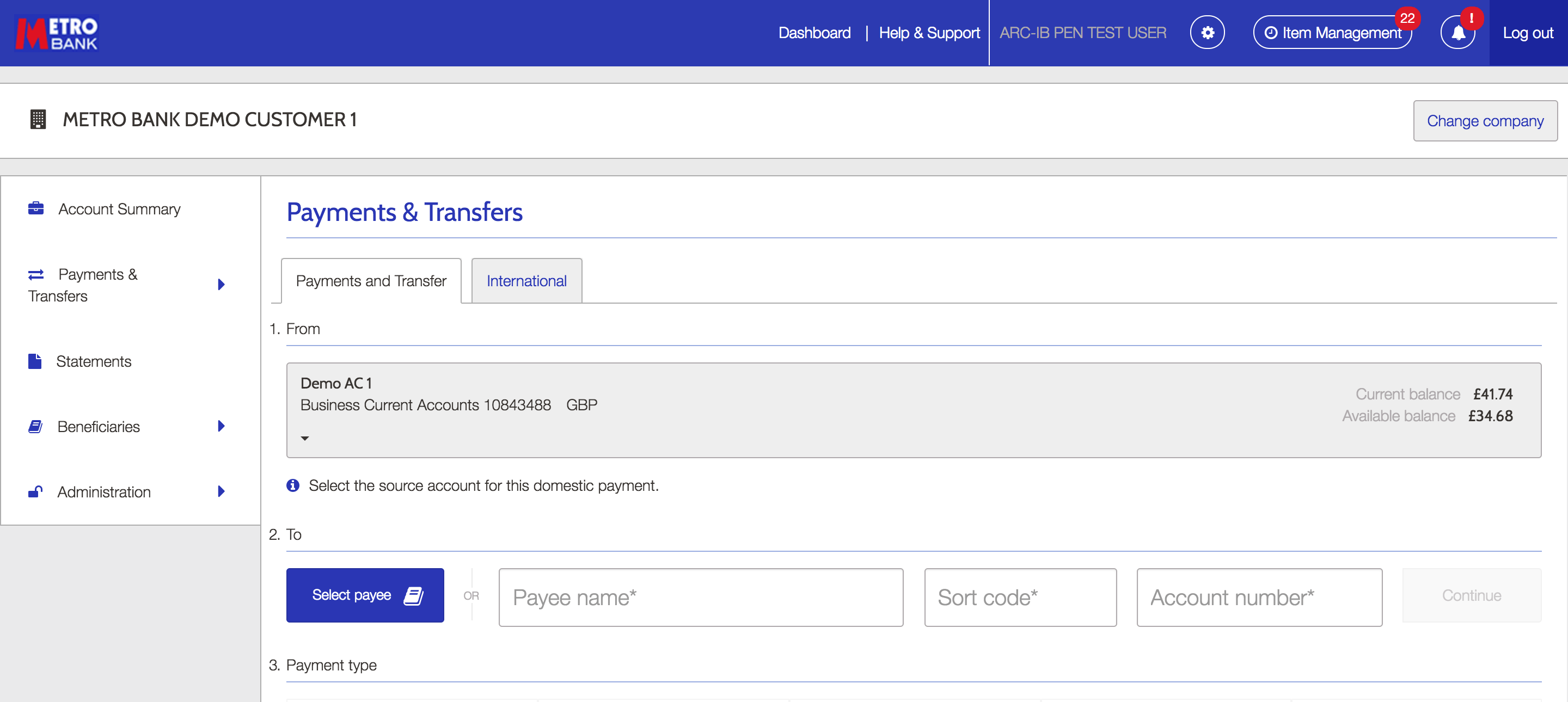Click the Statements document icon
The width and height of the screenshot is (1568, 702).
(35, 361)
